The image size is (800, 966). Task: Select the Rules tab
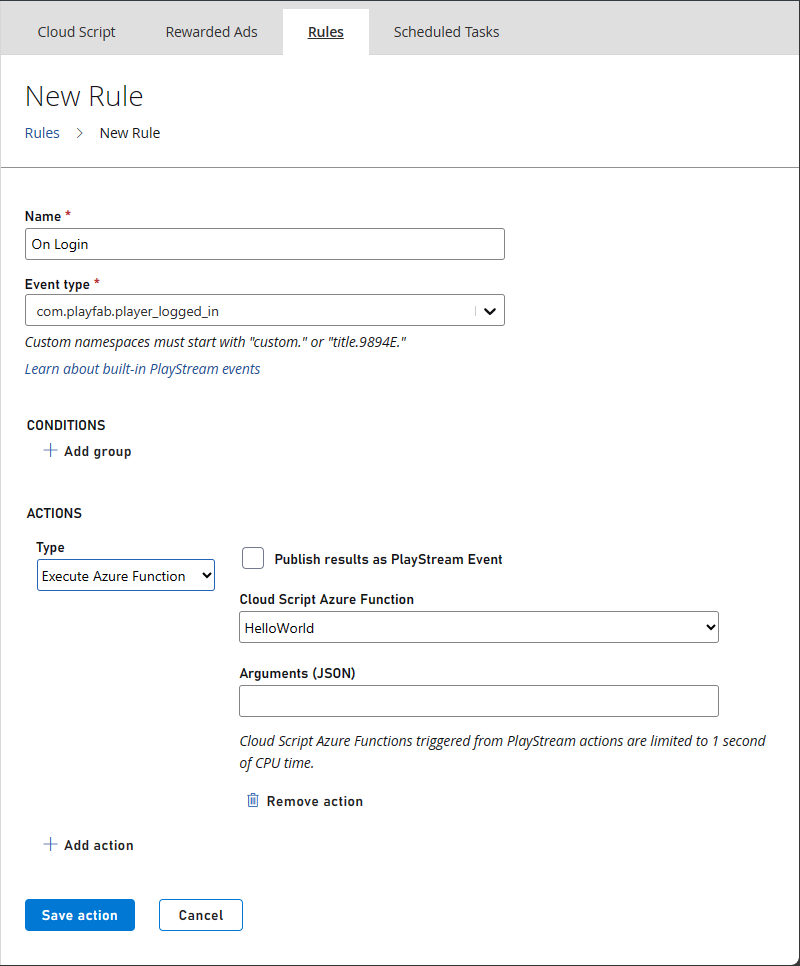pyautogui.click(x=325, y=31)
